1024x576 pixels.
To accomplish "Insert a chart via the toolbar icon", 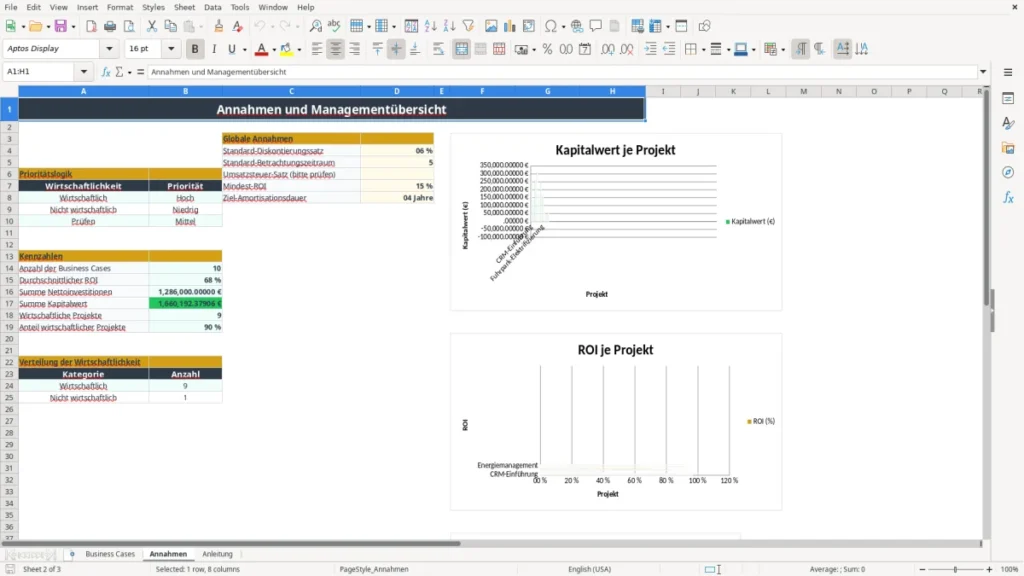I will 510,26.
